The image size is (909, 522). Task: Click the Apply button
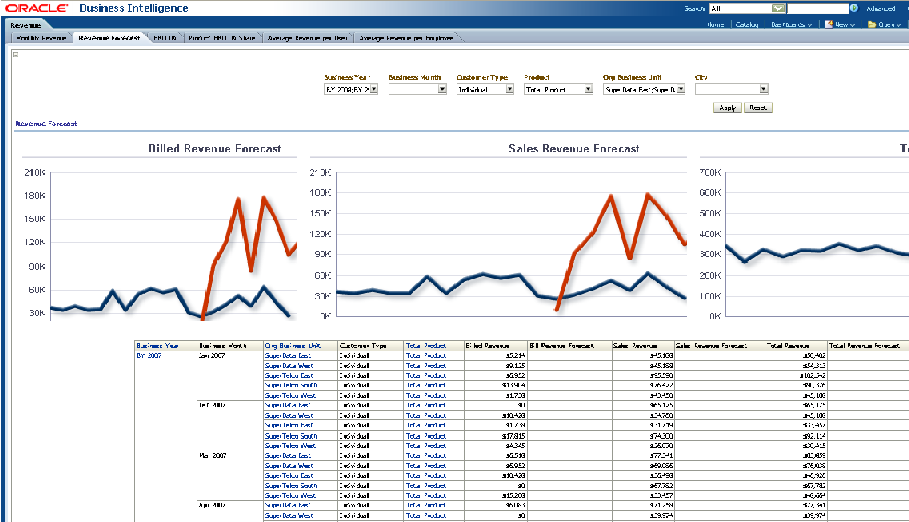(x=727, y=108)
